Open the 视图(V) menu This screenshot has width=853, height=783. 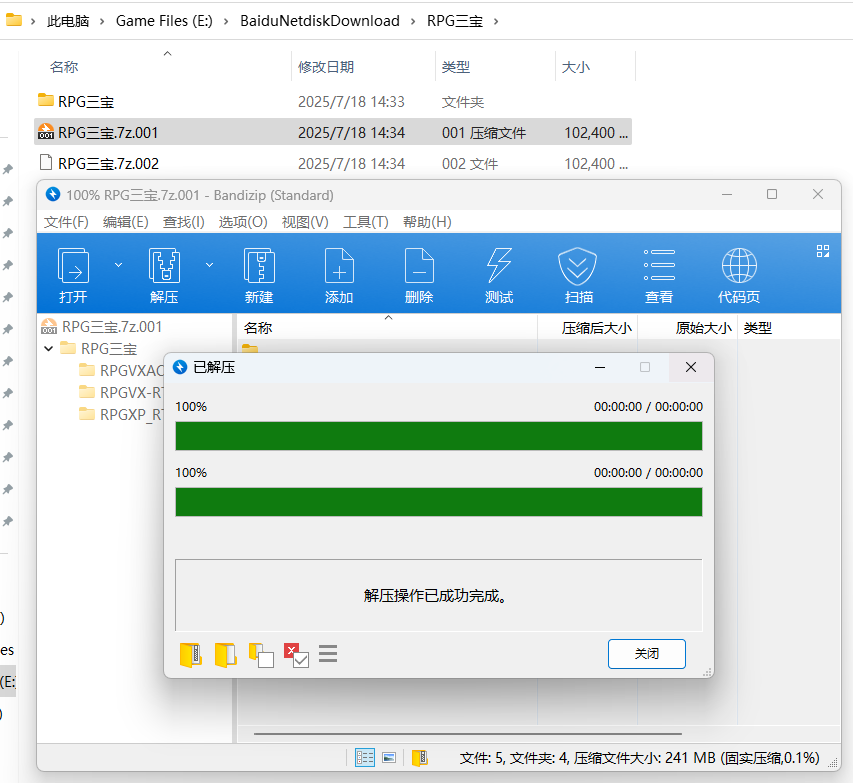305,222
